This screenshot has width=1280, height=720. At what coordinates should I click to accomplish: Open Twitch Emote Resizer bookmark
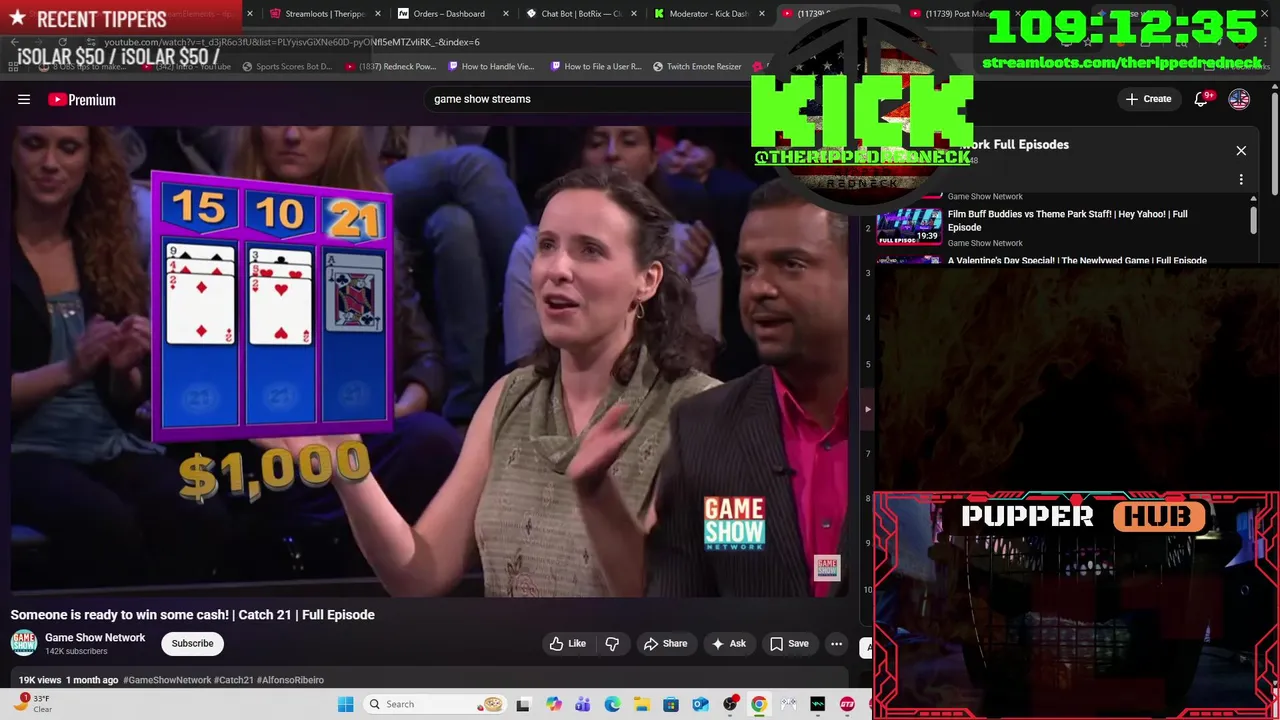pos(697,66)
